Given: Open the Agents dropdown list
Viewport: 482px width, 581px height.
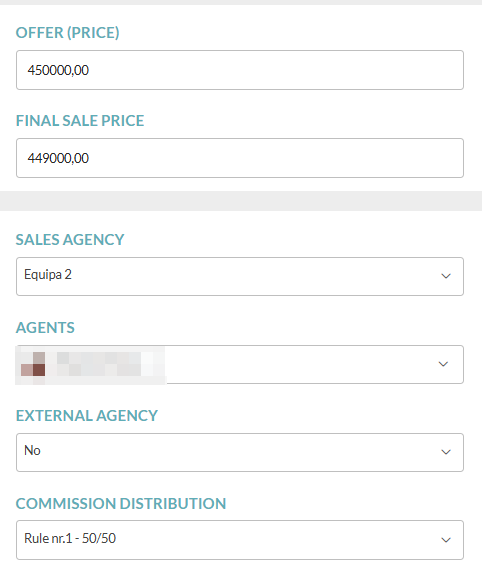Looking at the screenshot, I should [x=240, y=365].
